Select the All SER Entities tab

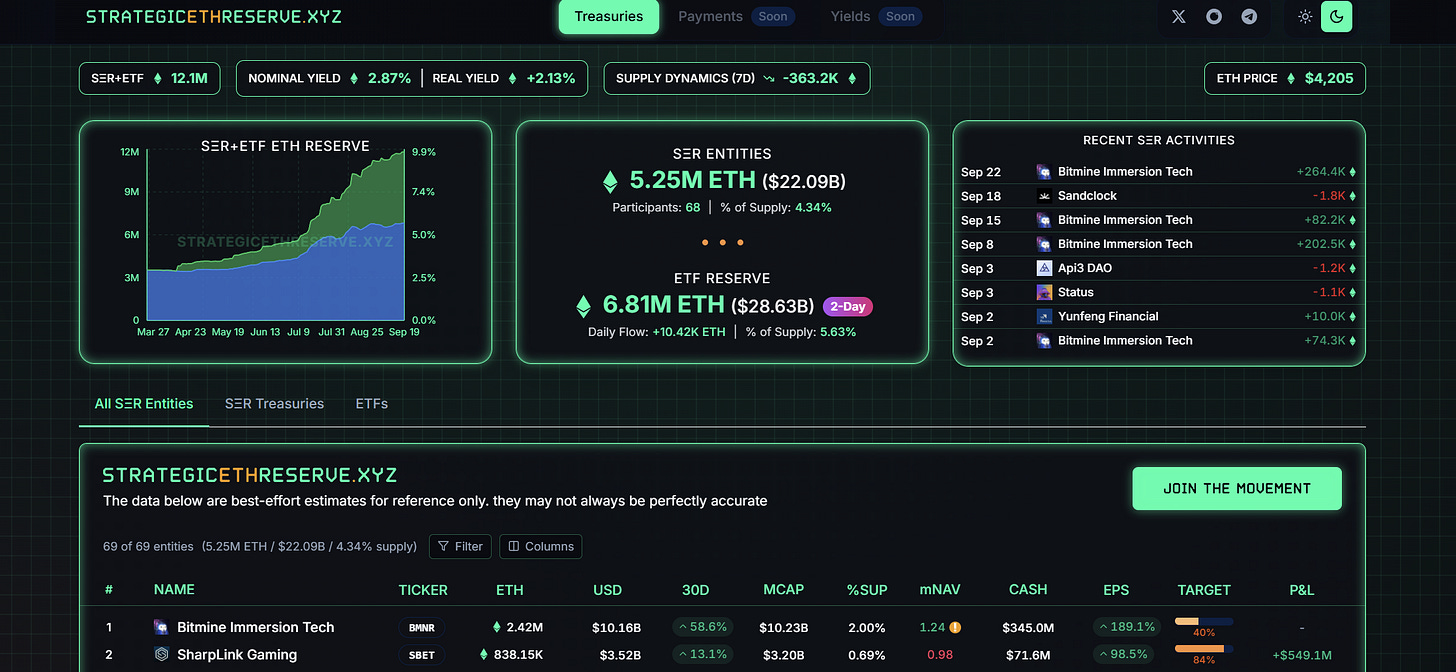tap(144, 404)
